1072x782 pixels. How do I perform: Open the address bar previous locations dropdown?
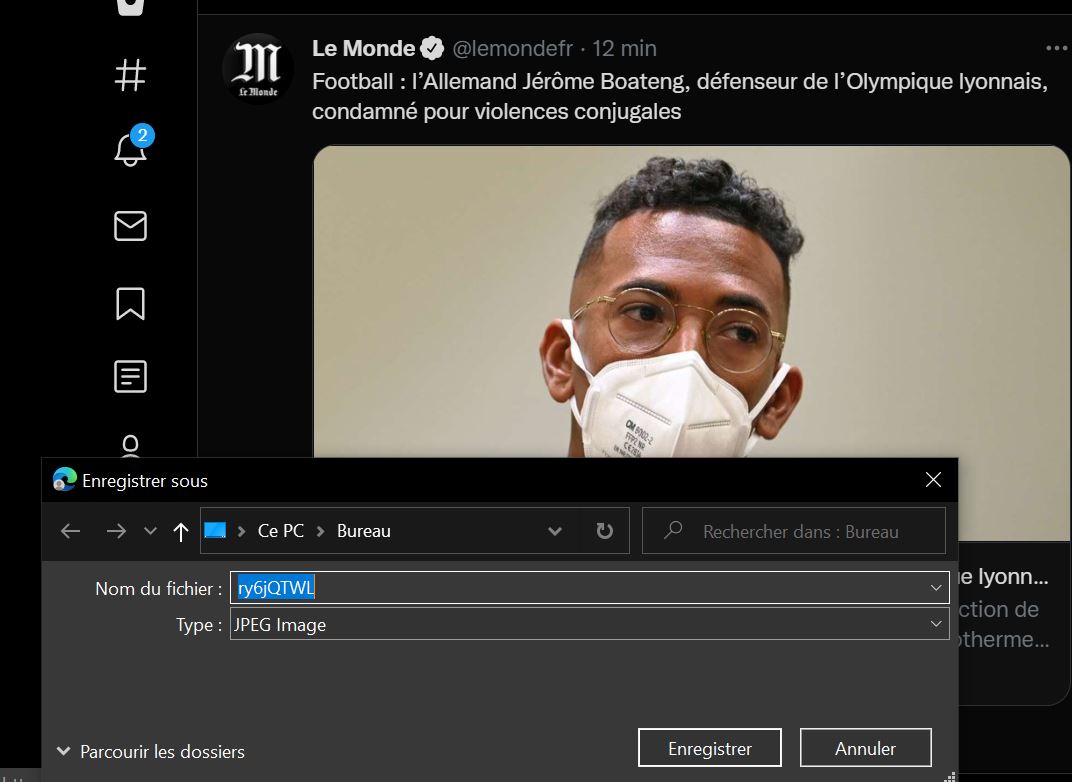(555, 532)
